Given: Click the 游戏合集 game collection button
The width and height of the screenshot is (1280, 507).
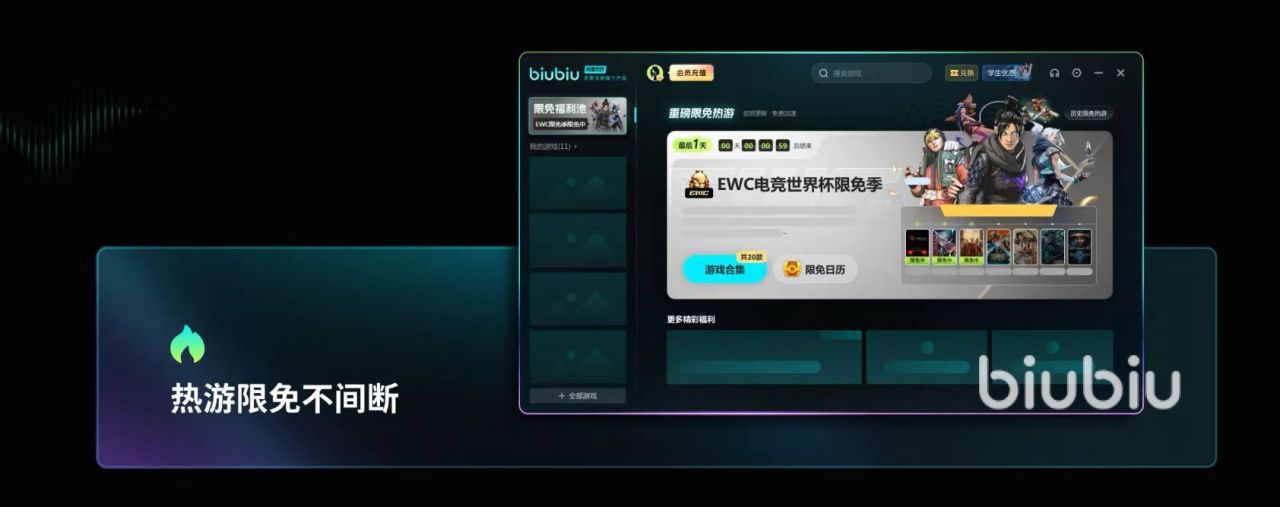Looking at the screenshot, I should 725,269.
